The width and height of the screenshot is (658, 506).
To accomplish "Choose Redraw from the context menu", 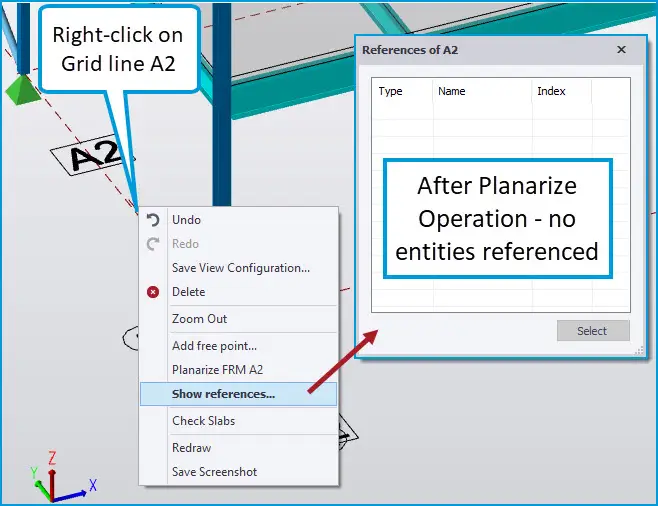I will tap(238, 448).
